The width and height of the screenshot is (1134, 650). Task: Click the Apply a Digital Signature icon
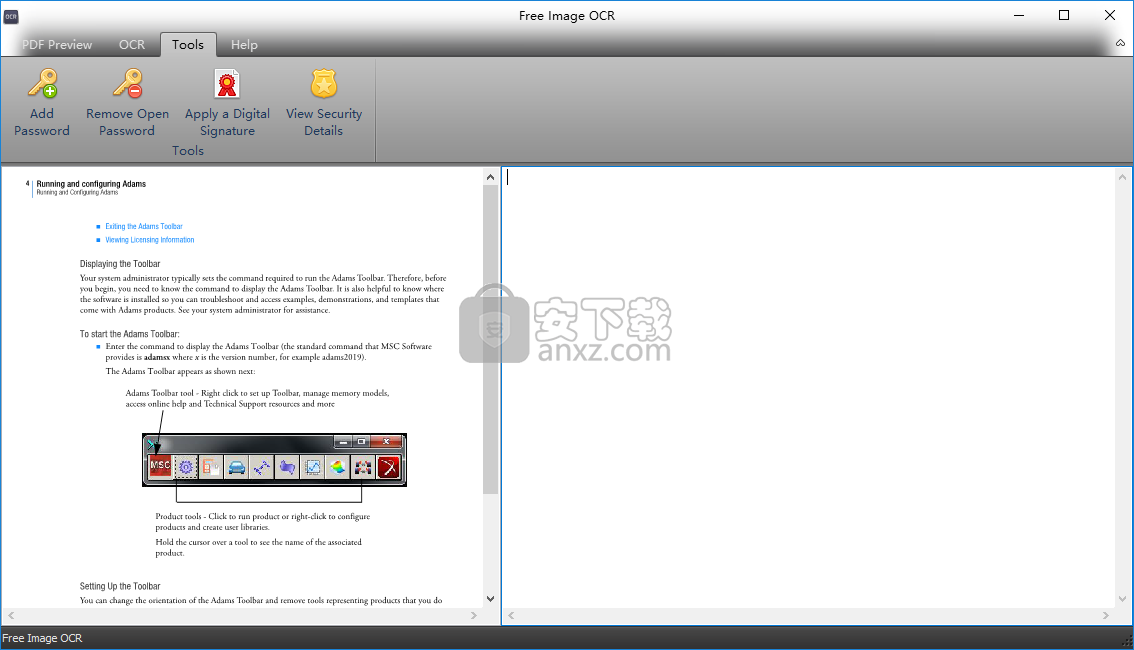click(x=227, y=83)
